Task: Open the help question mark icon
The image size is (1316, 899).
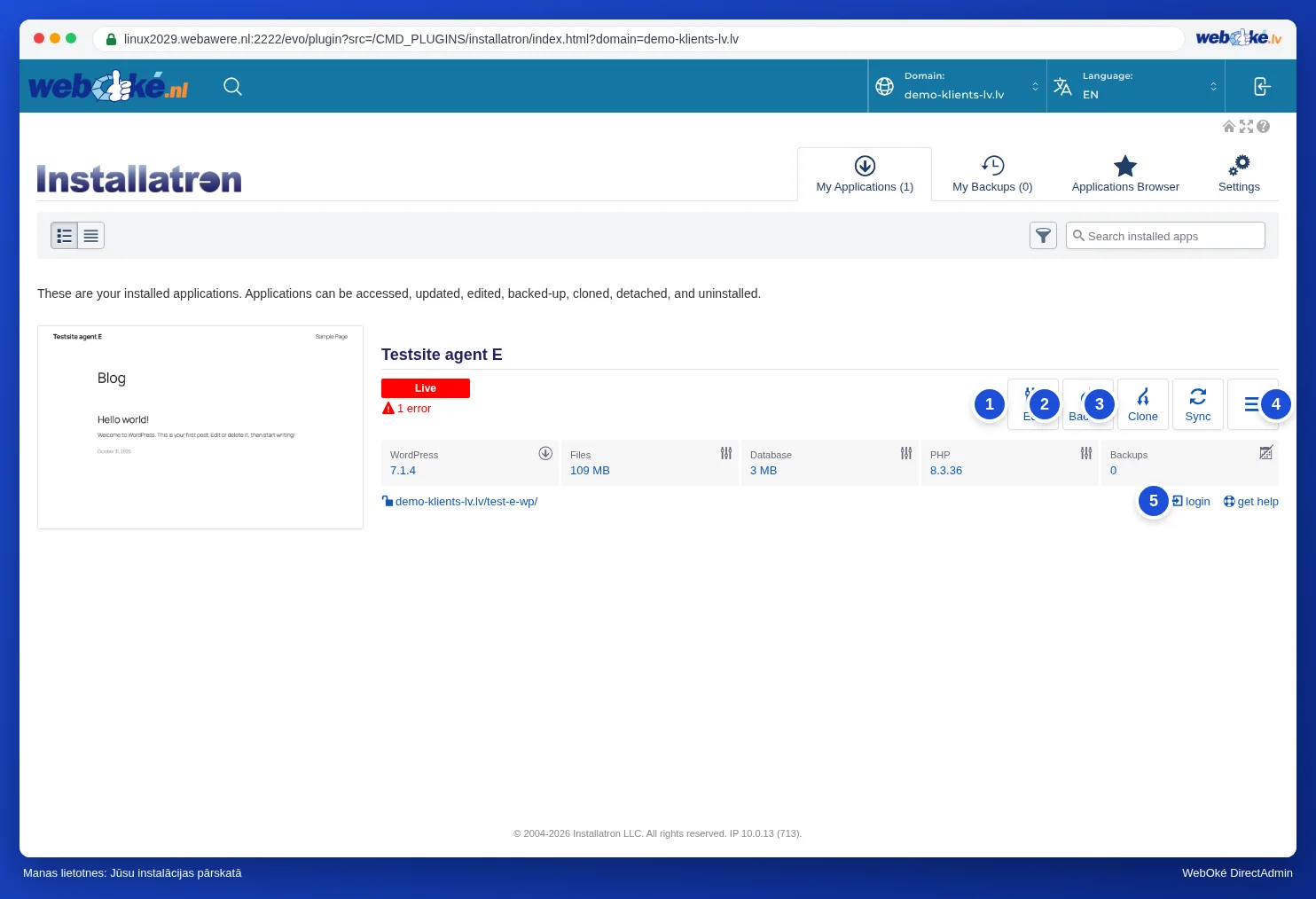Action: [x=1263, y=127]
